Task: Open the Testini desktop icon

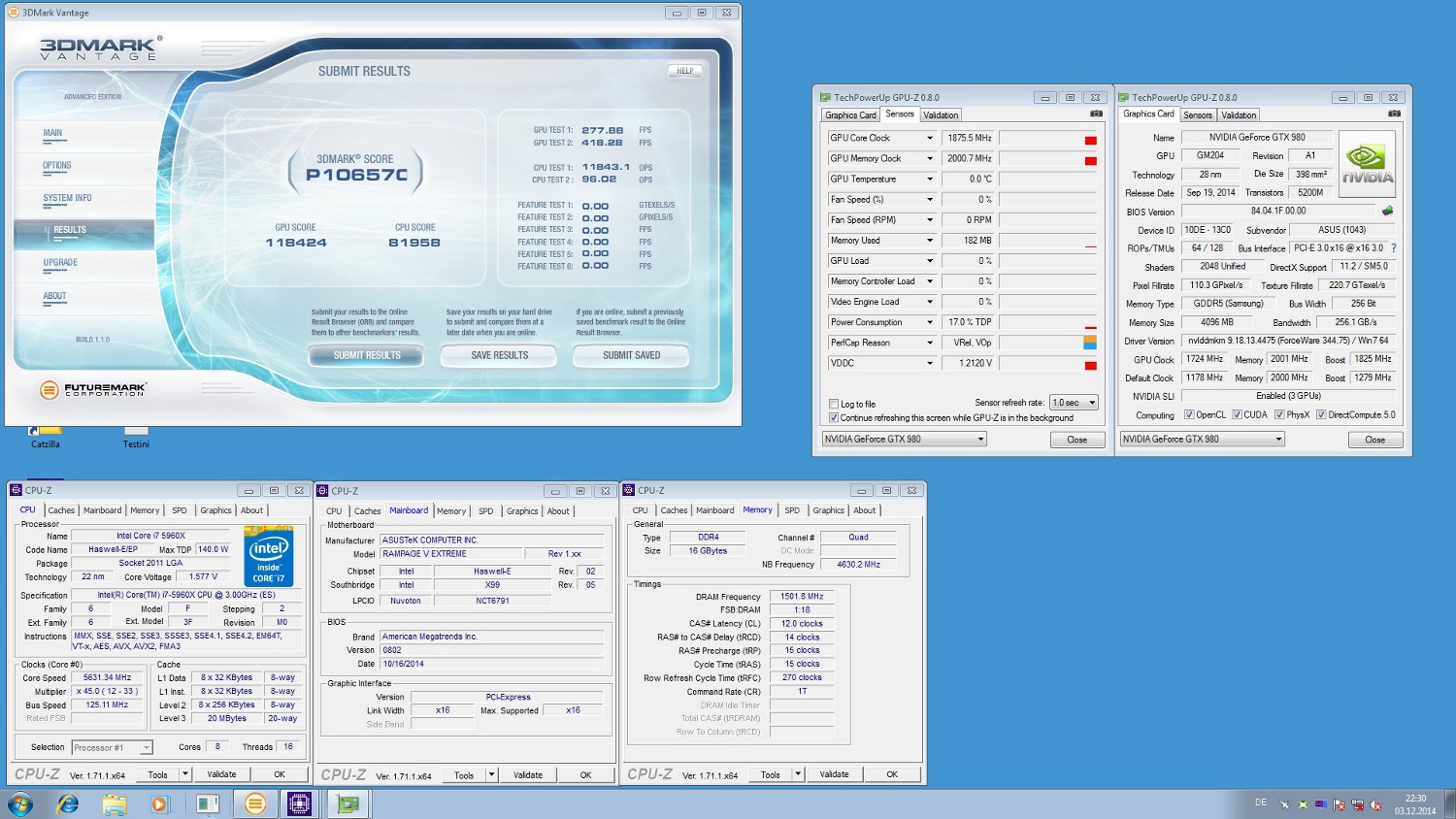Action: 136,437
